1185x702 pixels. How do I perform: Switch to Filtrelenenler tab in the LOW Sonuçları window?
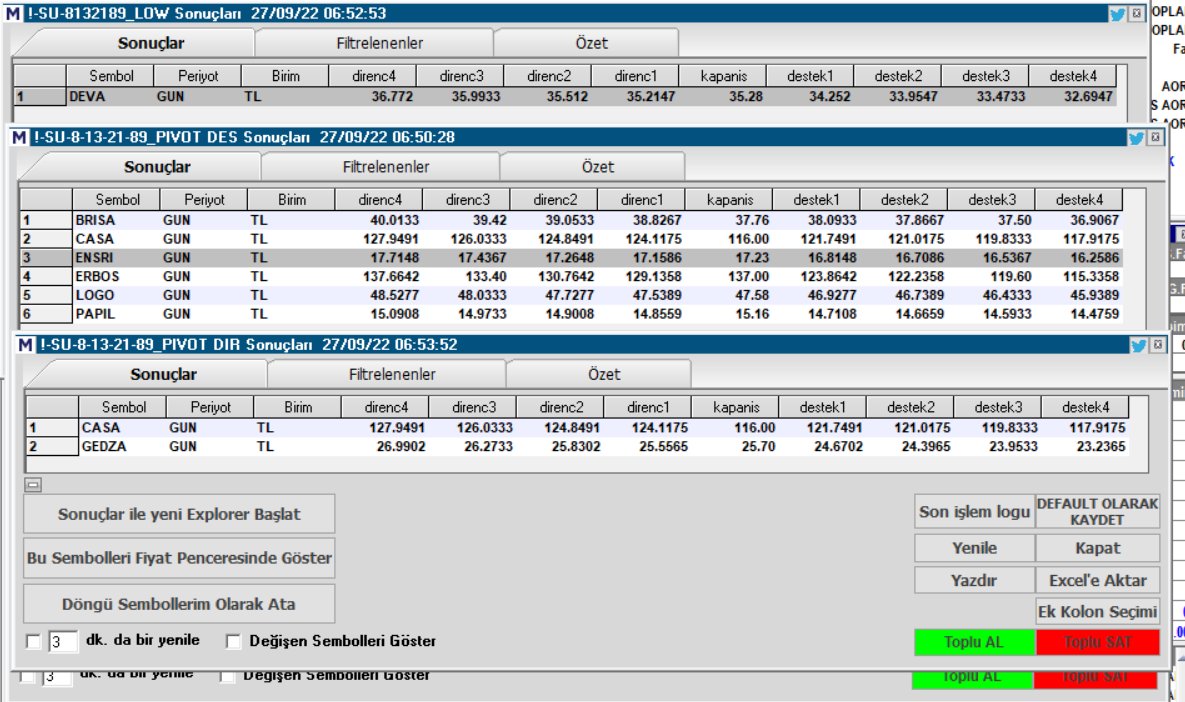(379, 43)
